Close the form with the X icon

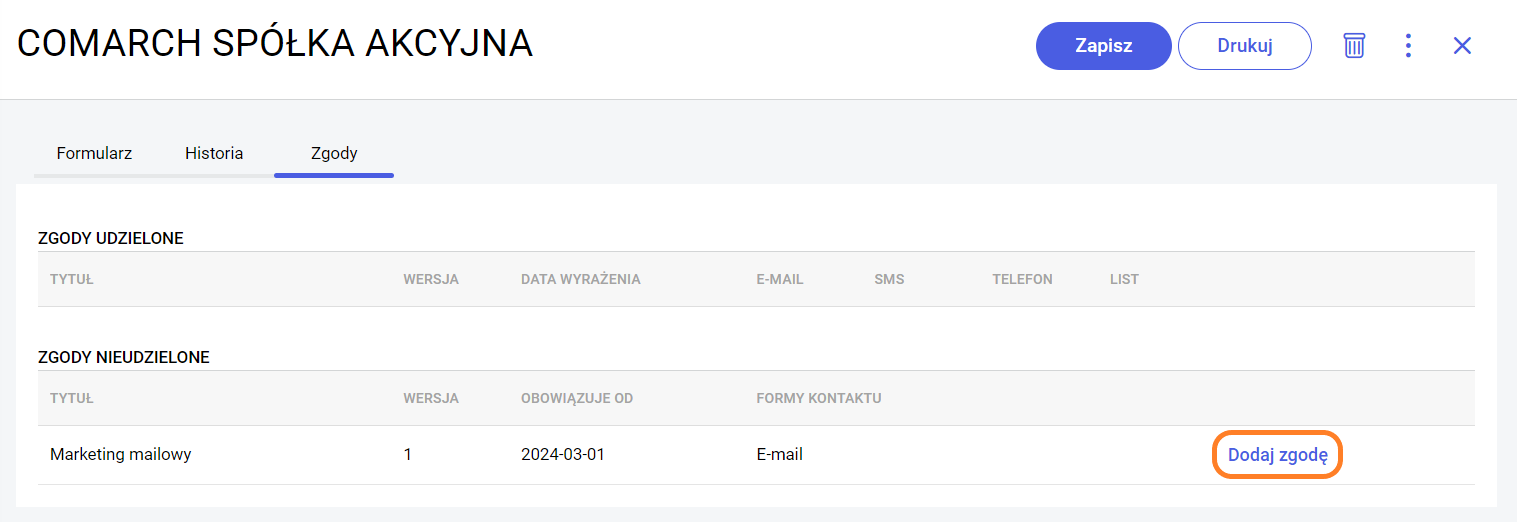1462,46
